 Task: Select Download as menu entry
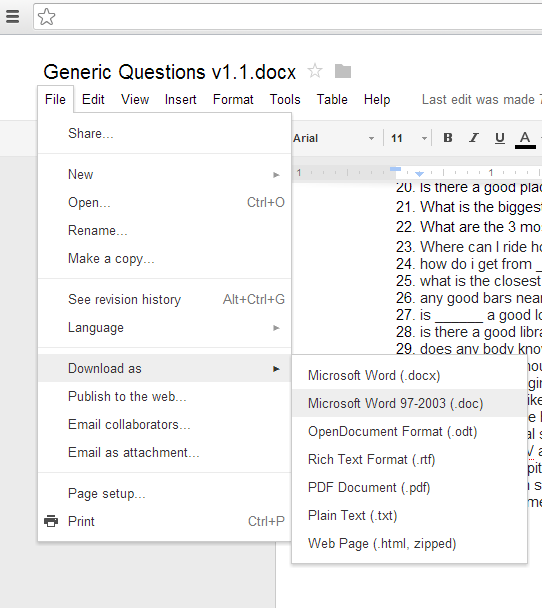tap(165, 368)
